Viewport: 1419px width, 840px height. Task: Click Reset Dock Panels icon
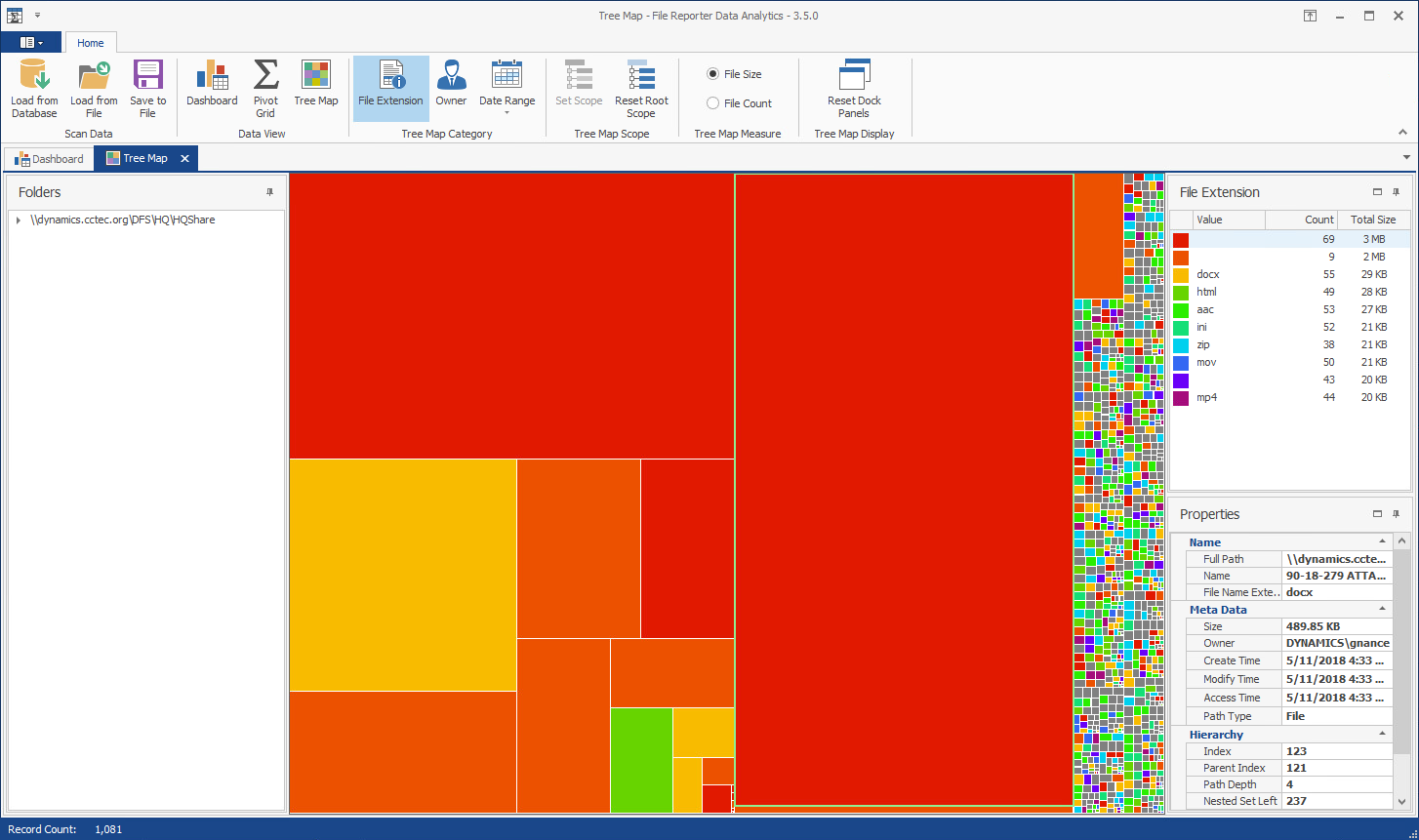click(x=854, y=76)
